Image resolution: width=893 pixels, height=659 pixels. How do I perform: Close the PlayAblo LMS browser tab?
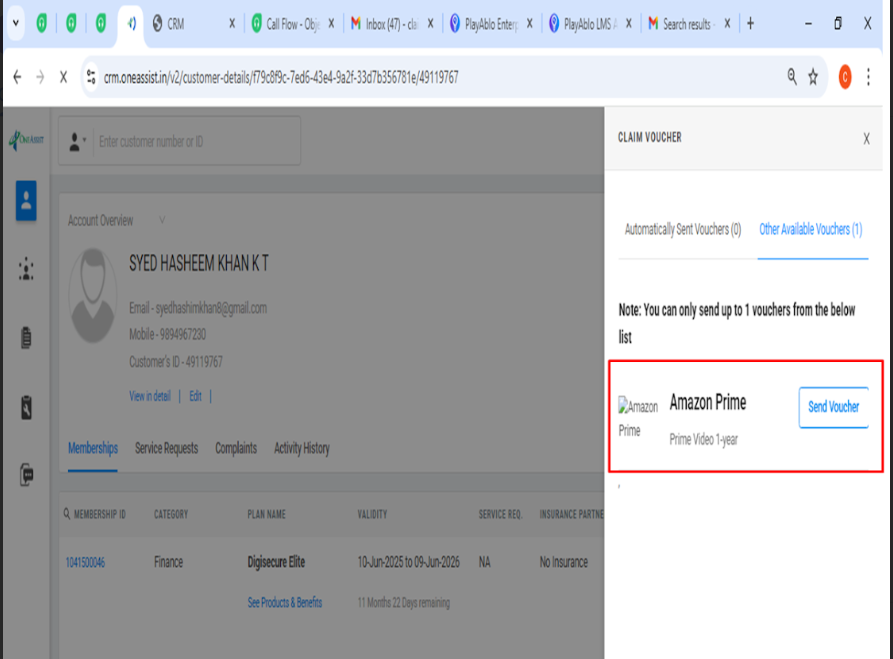(629, 23)
